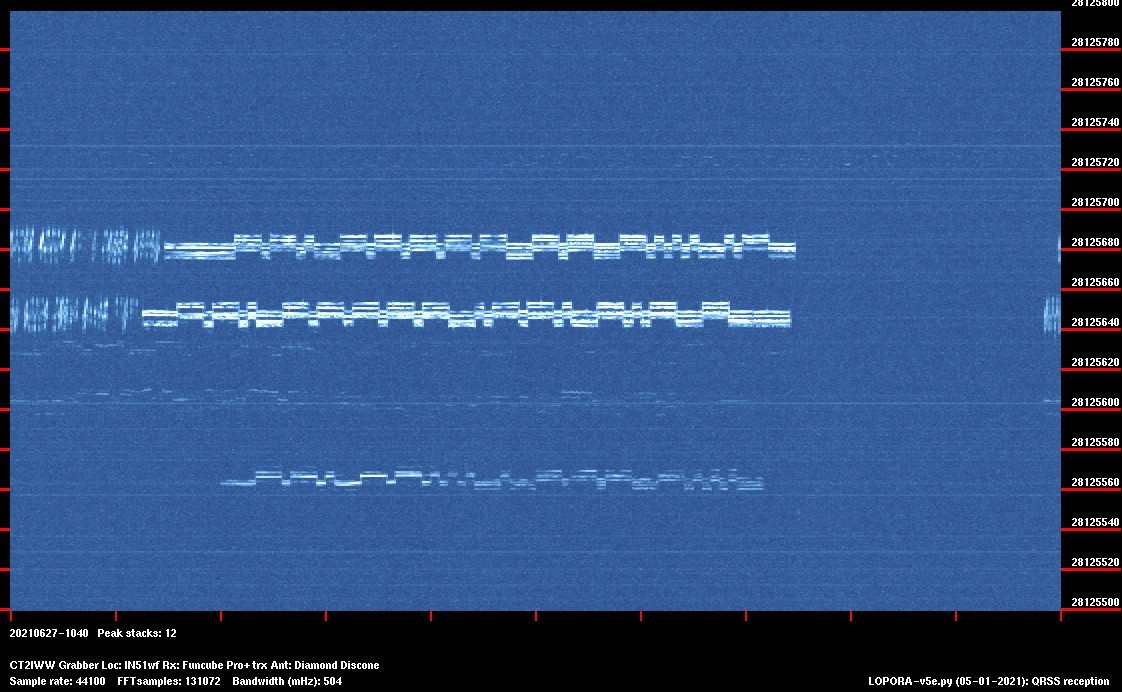This screenshot has width=1122, height=692.
Task: Click the 28125680 frequency label
Action: coord(1095,243)
